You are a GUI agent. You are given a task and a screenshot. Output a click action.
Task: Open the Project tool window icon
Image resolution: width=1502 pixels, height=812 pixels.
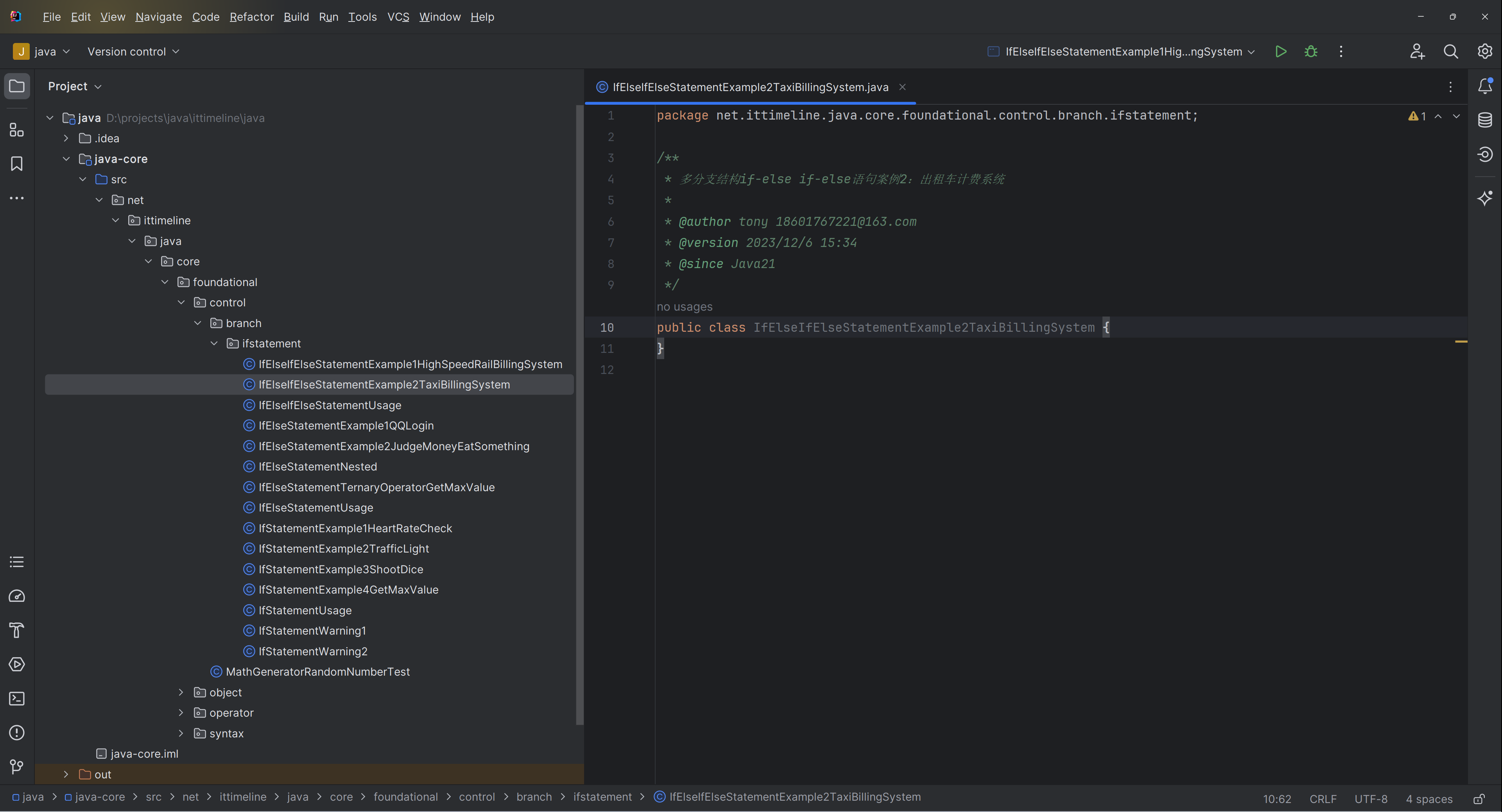tap(17, 86)
